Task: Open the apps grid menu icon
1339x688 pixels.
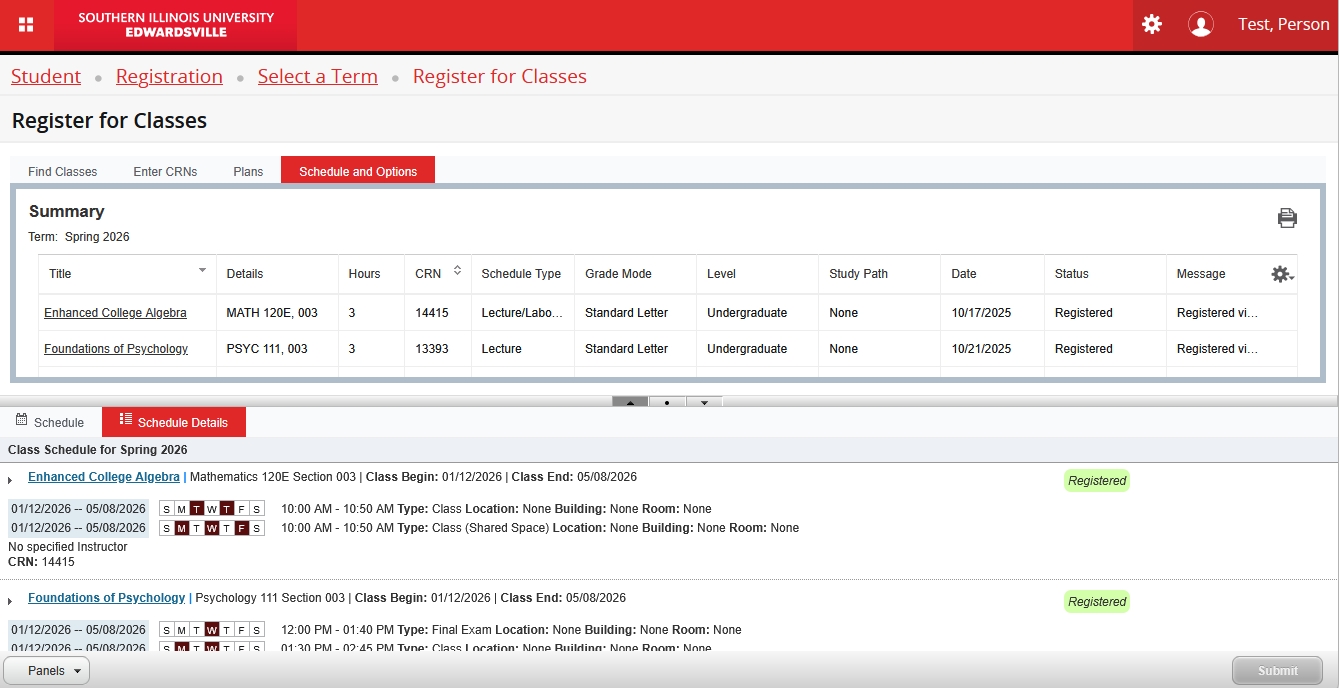Action: coord(26,25)
